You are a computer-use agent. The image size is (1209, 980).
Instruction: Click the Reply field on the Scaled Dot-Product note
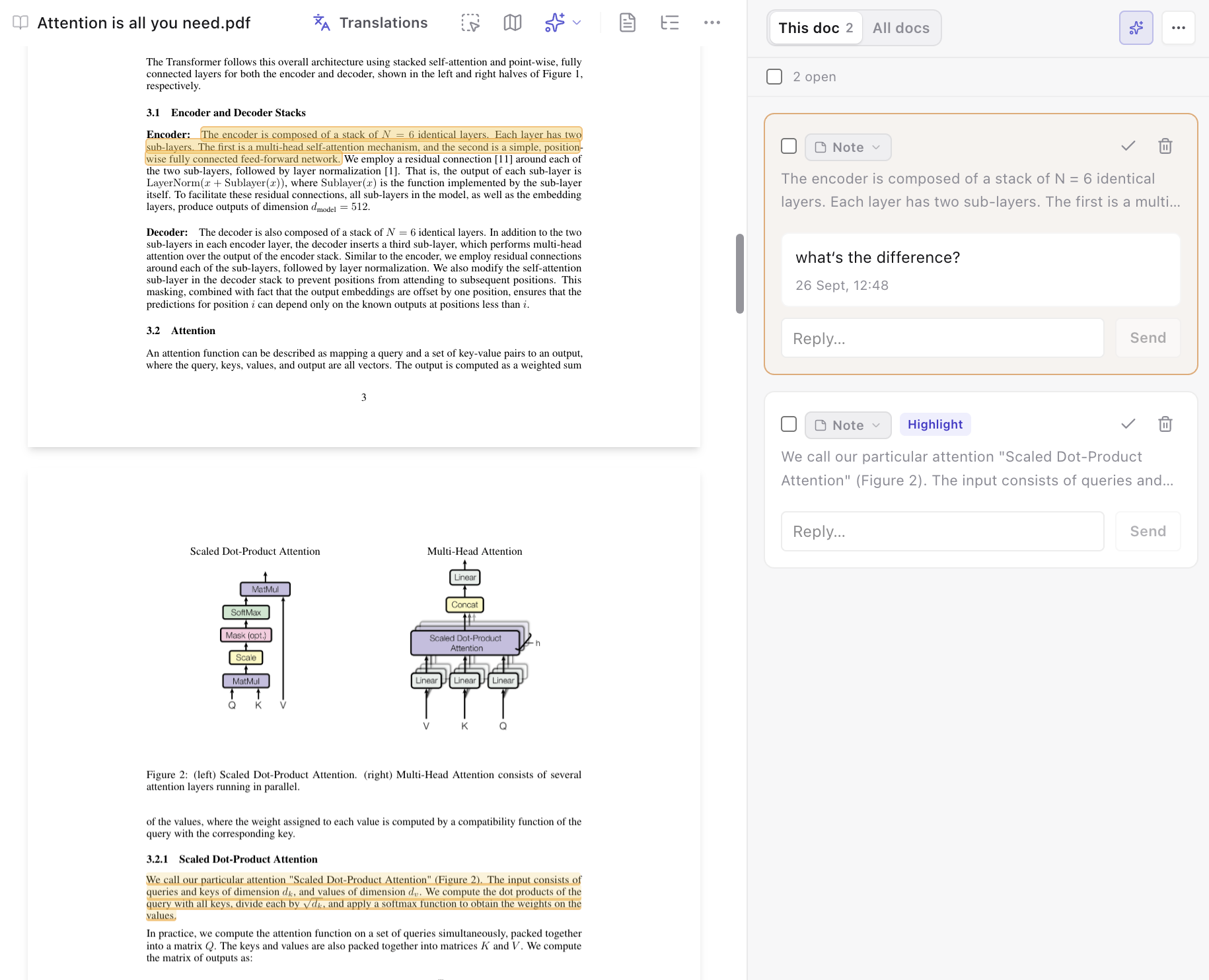(943, 531)
